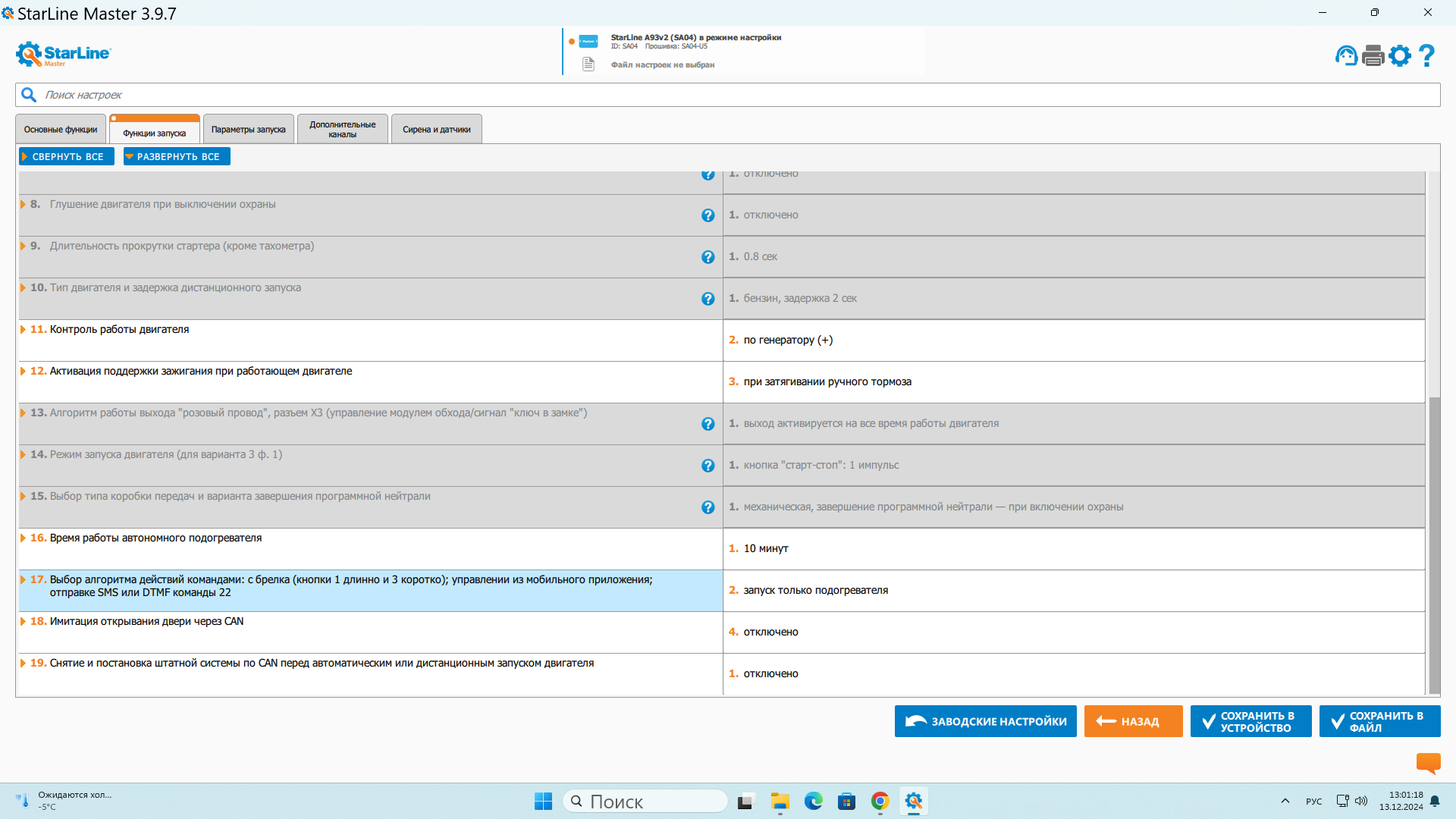The image size is (1456, 819).
Task: Click the settings list vertical scrollbar
Action: tap(1434, 544)
